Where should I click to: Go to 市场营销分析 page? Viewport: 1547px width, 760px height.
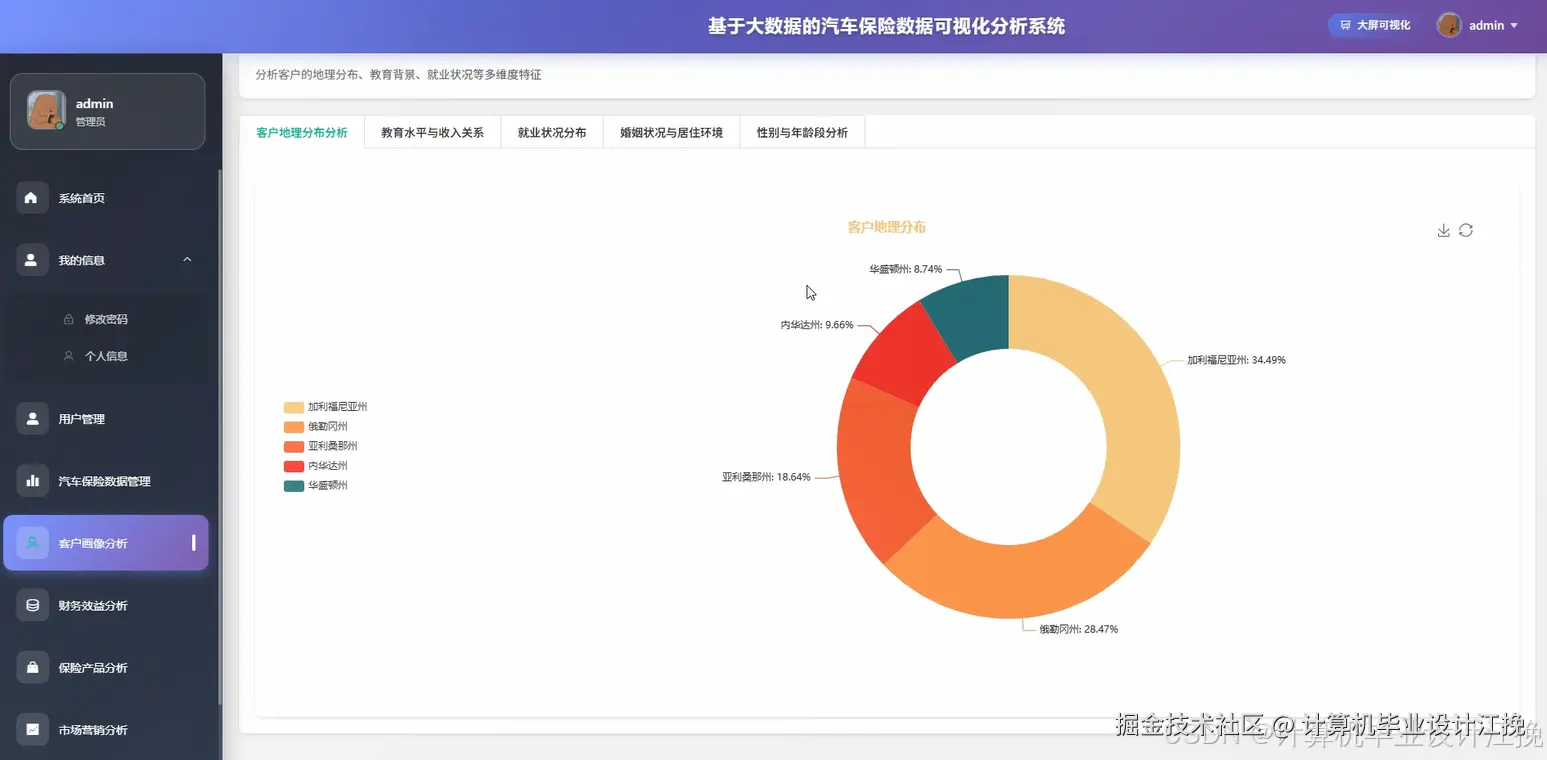[x=106, y=729]
